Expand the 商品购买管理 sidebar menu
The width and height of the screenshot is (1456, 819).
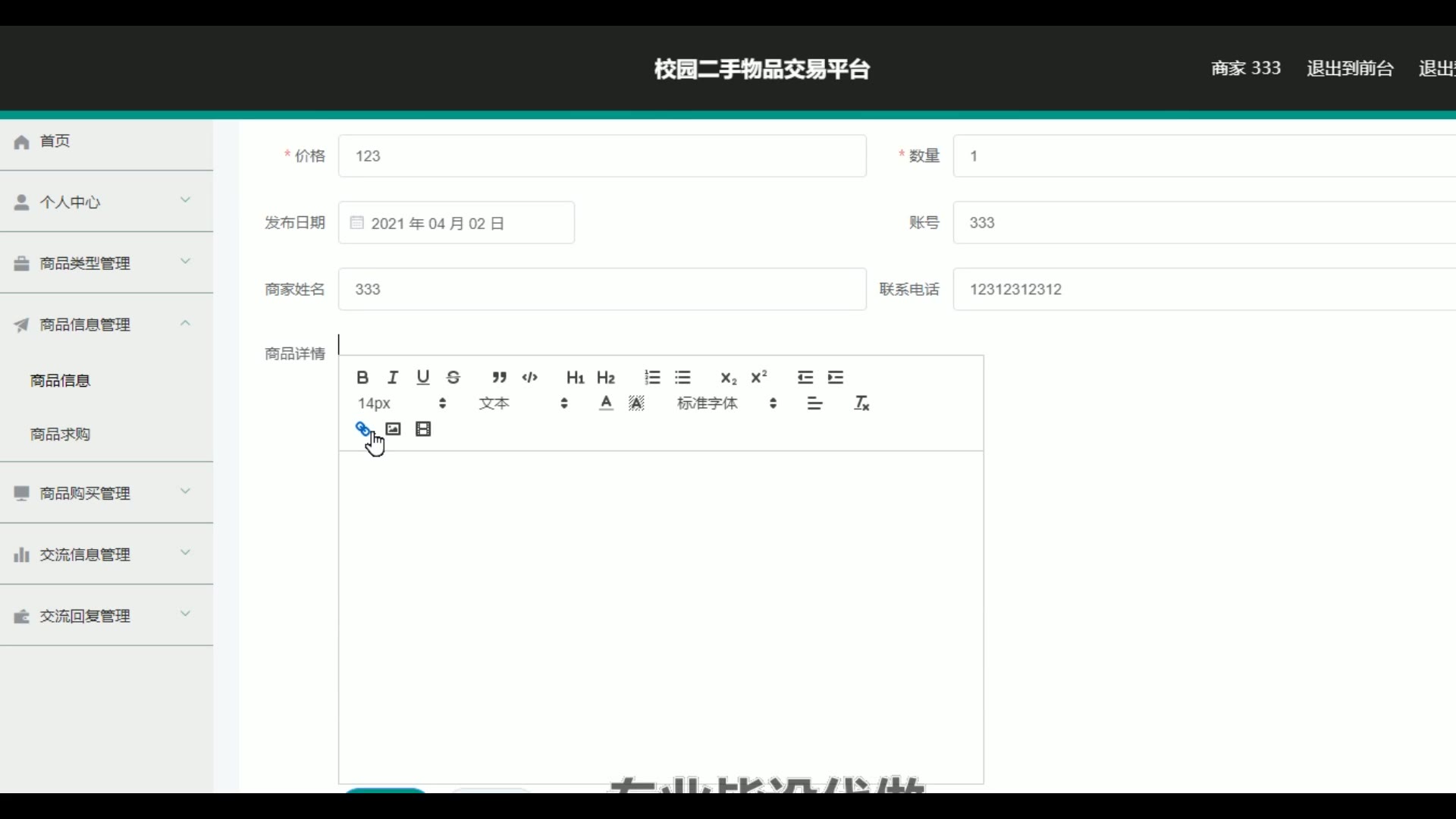click(x=106, y=493)
